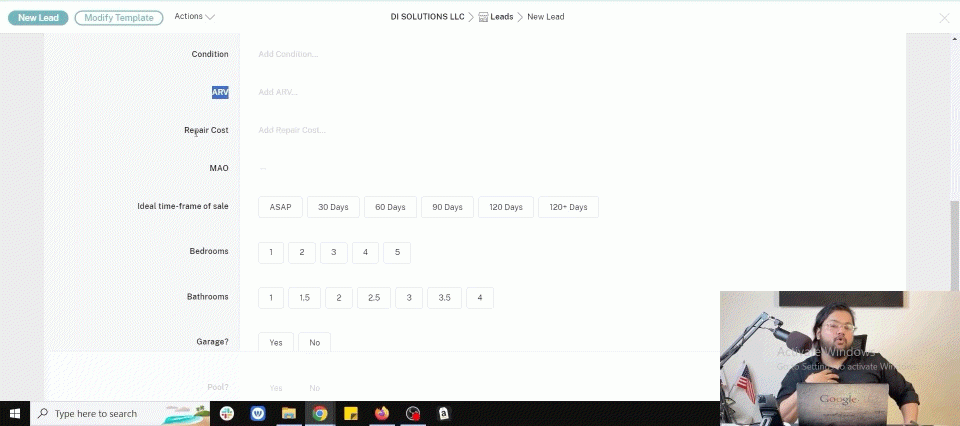960x426 pixels.
Task: Click the New Lead button
Action: pyautogui.click(x=38, y=17)
